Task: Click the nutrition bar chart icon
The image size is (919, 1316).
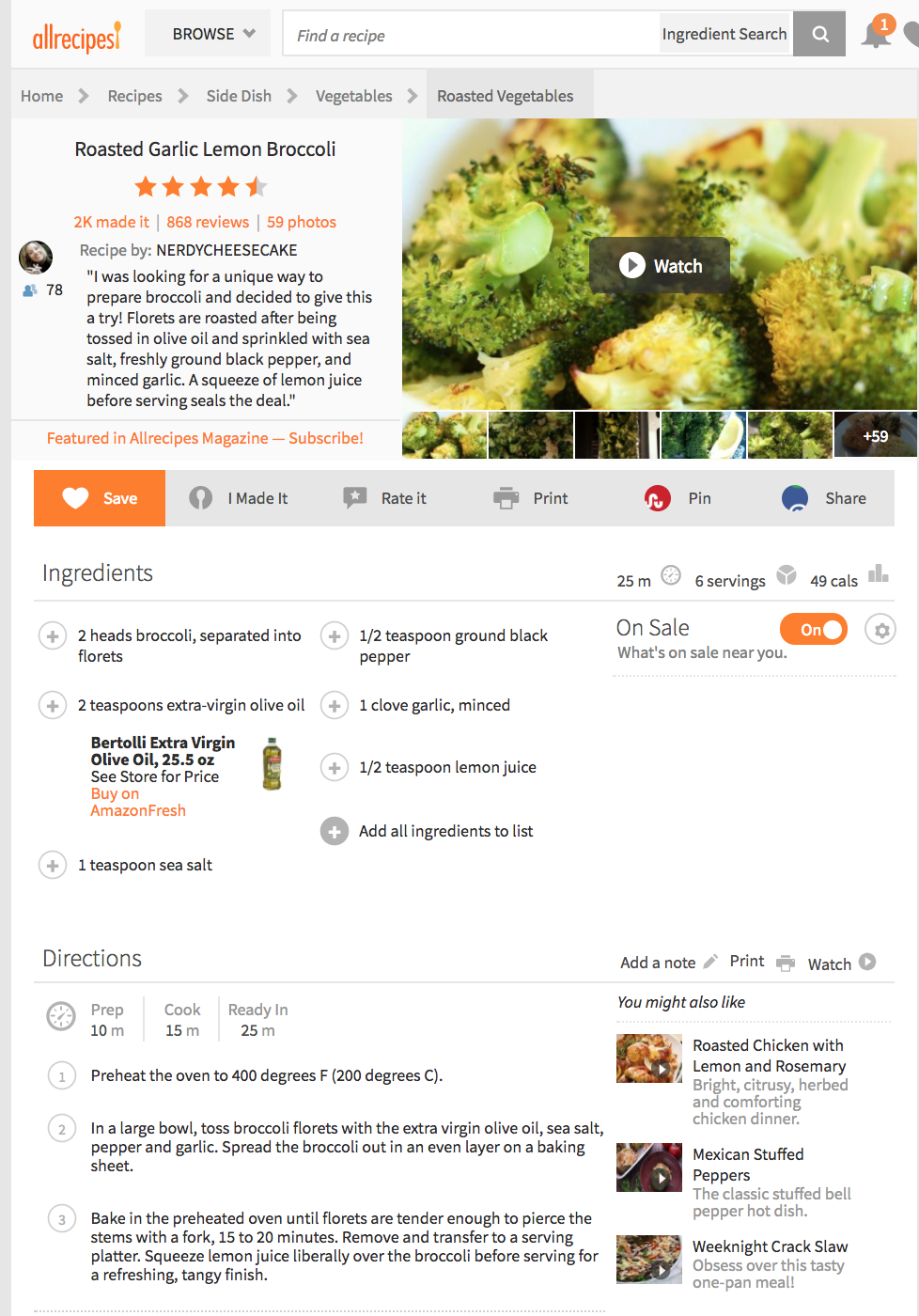Action: [x=879, y=573]
